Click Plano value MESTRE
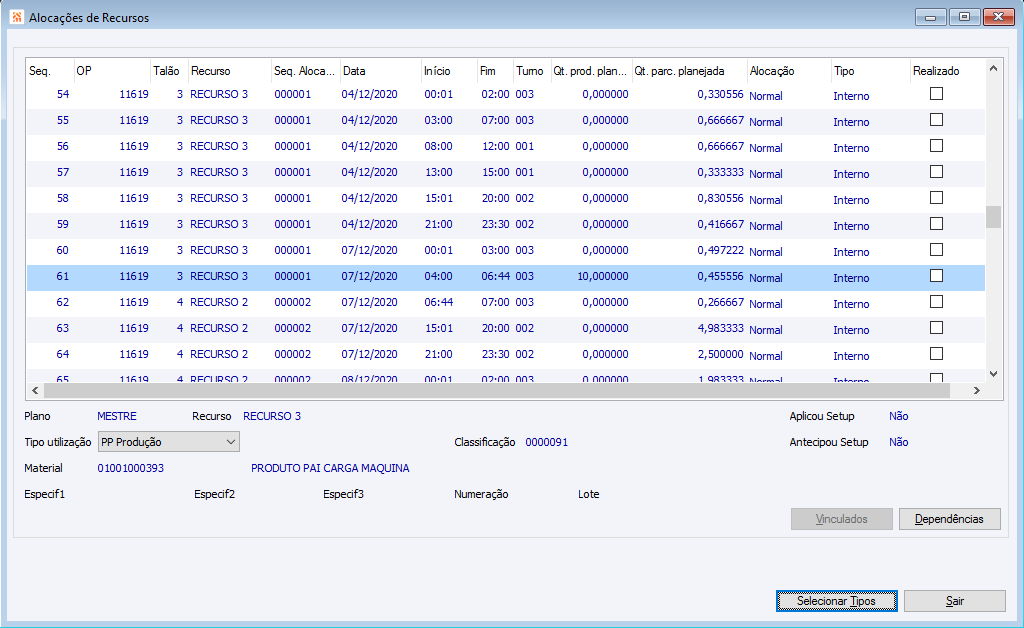The width and height of the screenshot is (1024, 628). (117, 416)
